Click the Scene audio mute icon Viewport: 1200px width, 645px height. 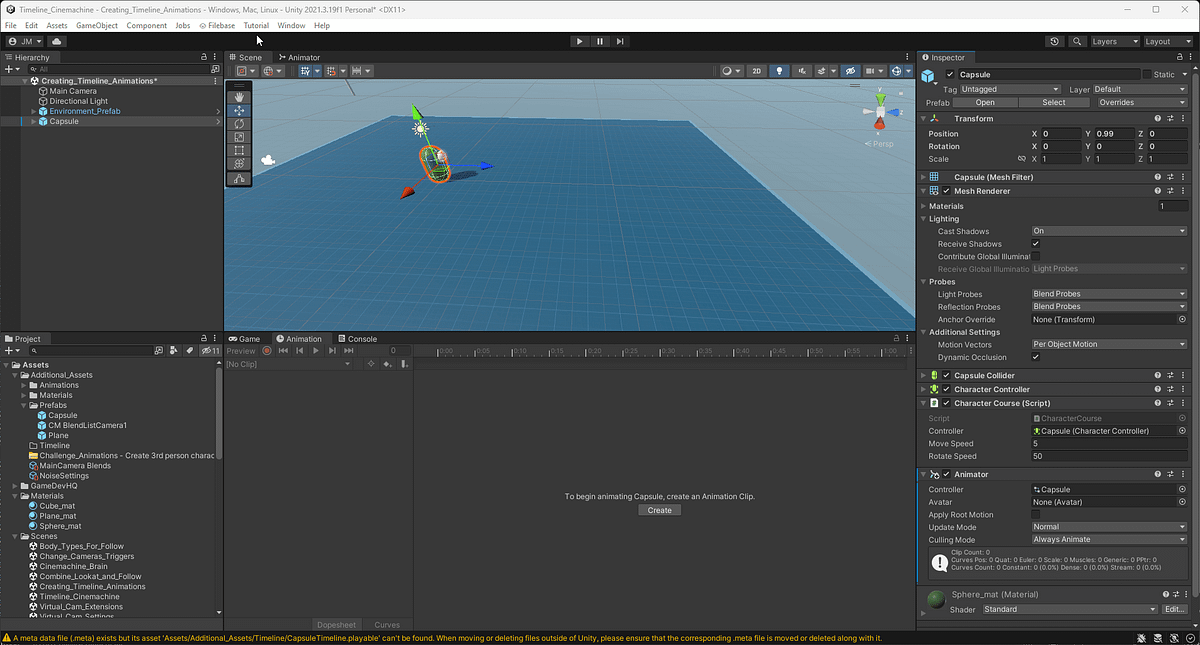(x=803, y=71)
